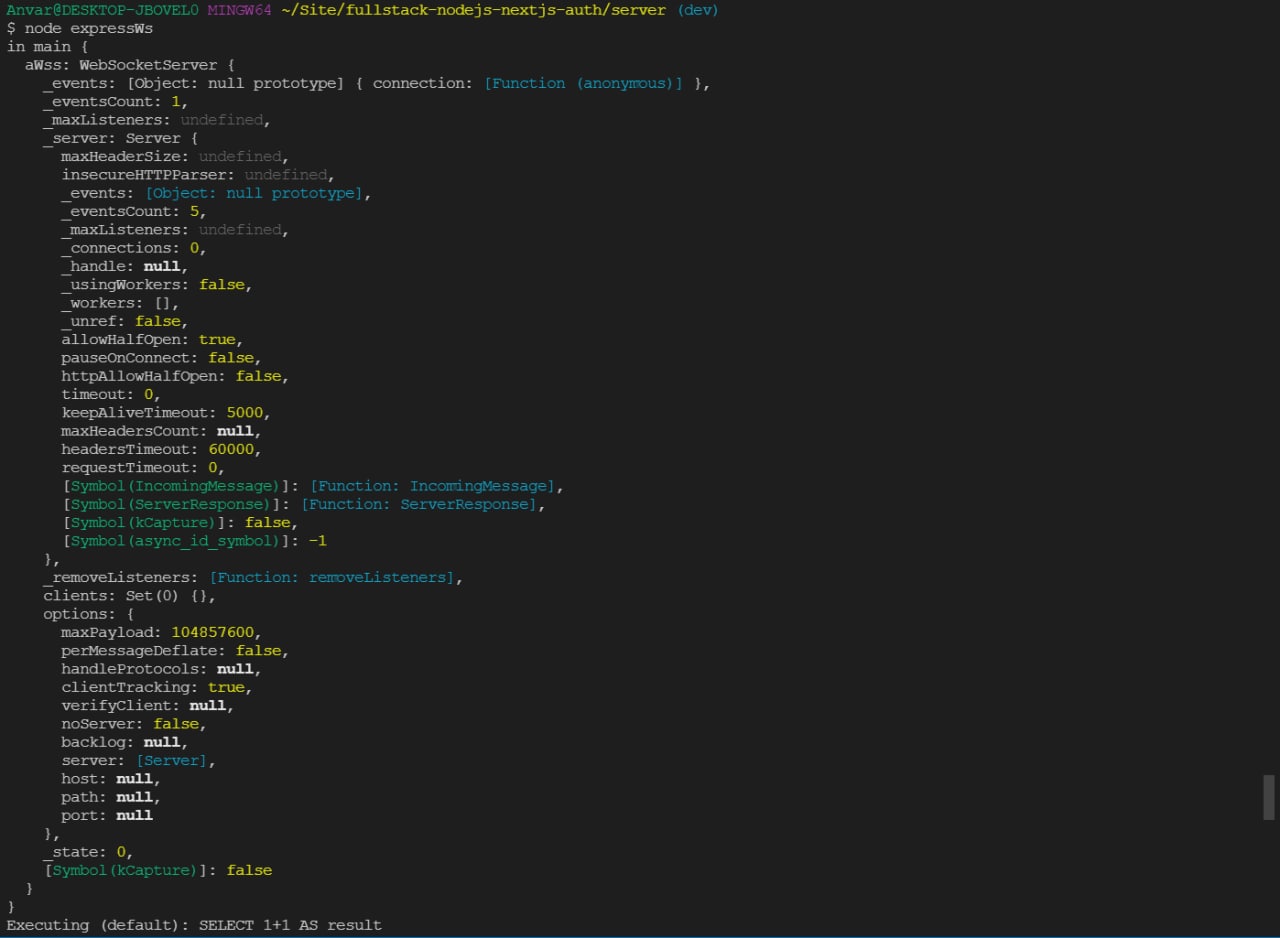Click the 'clients: Set(0) {},' line
1280x938 pixels.
130,596
